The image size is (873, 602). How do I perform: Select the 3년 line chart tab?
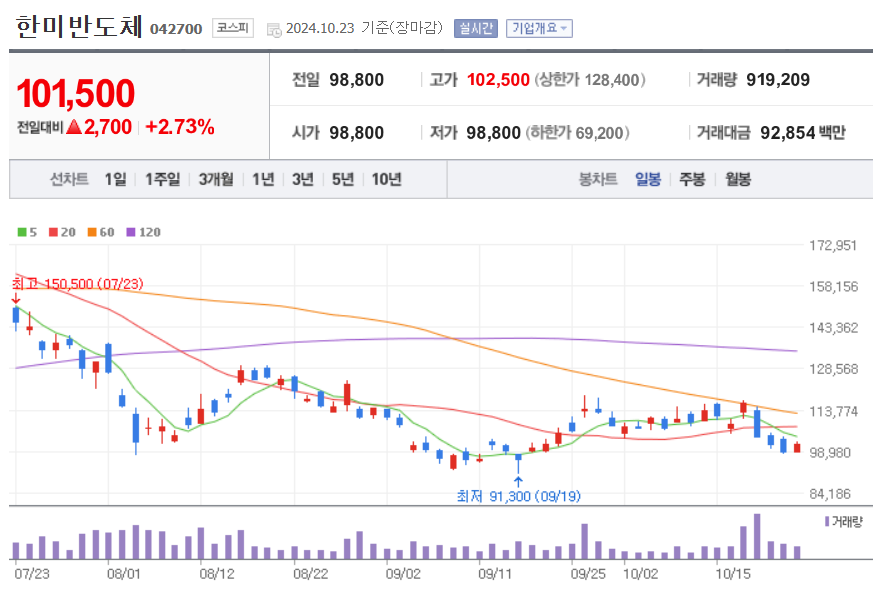click(x=303, y=179)
